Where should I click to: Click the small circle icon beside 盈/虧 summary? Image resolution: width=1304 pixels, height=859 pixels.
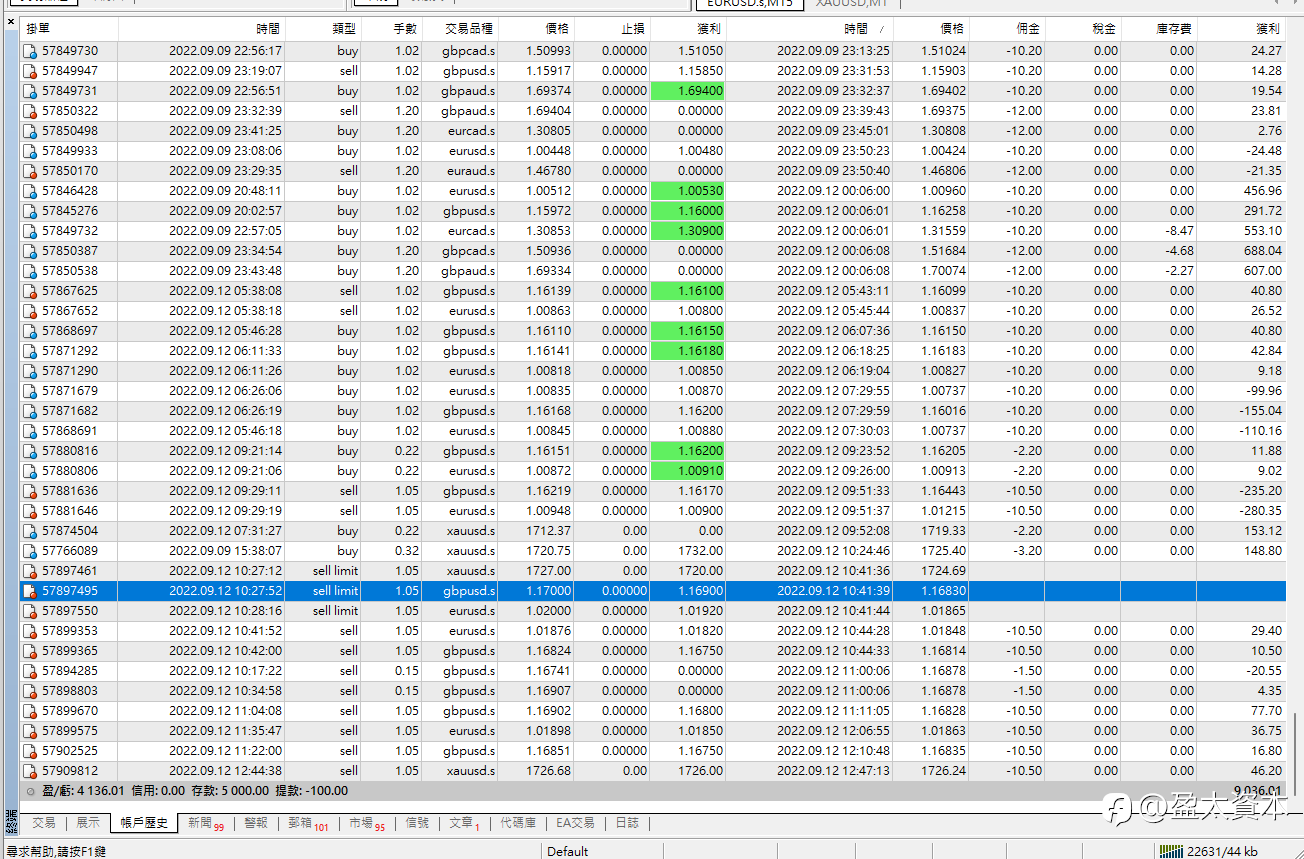(x=30, y=791)
